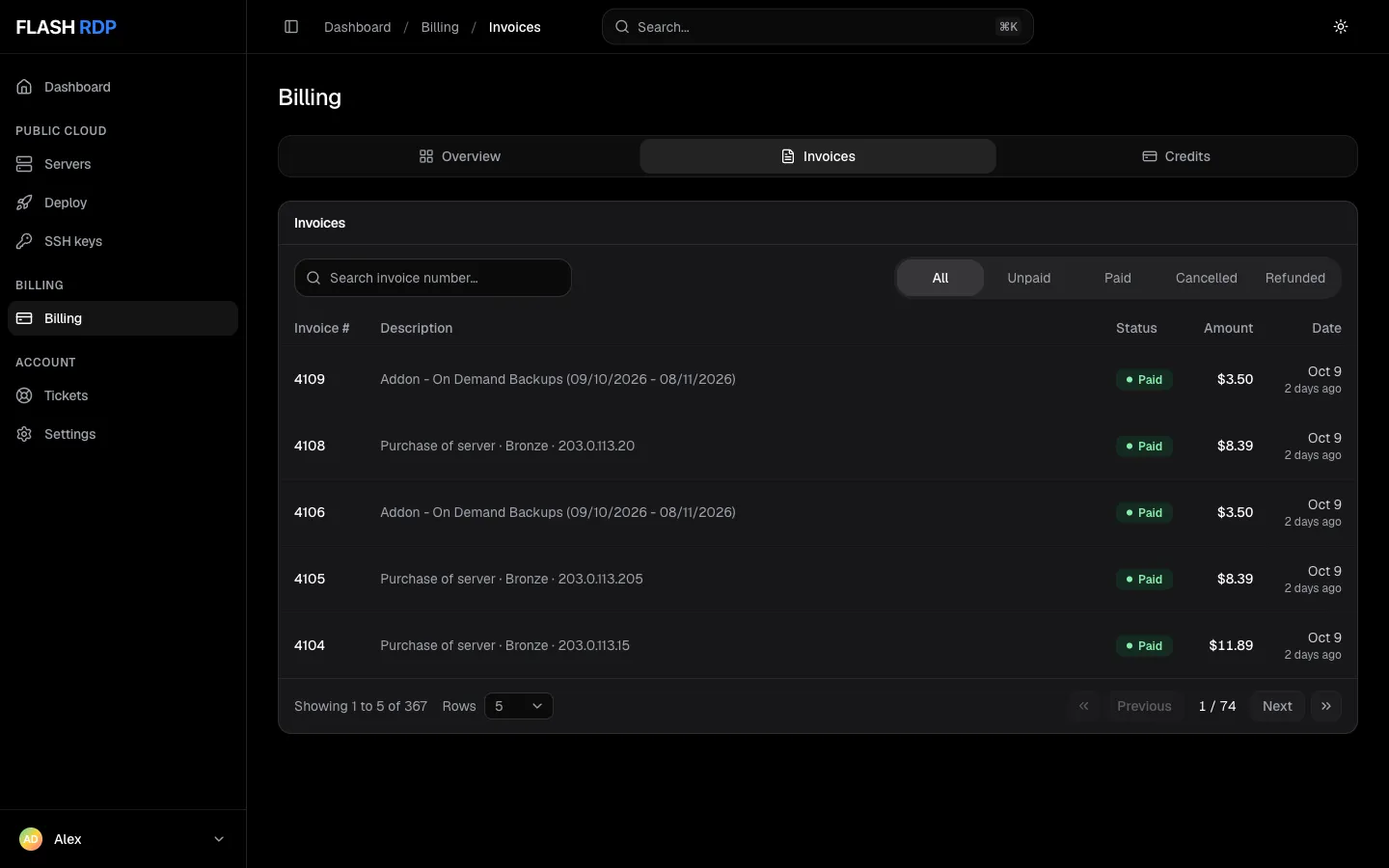Open SSH keys page

tap(123, 241)
